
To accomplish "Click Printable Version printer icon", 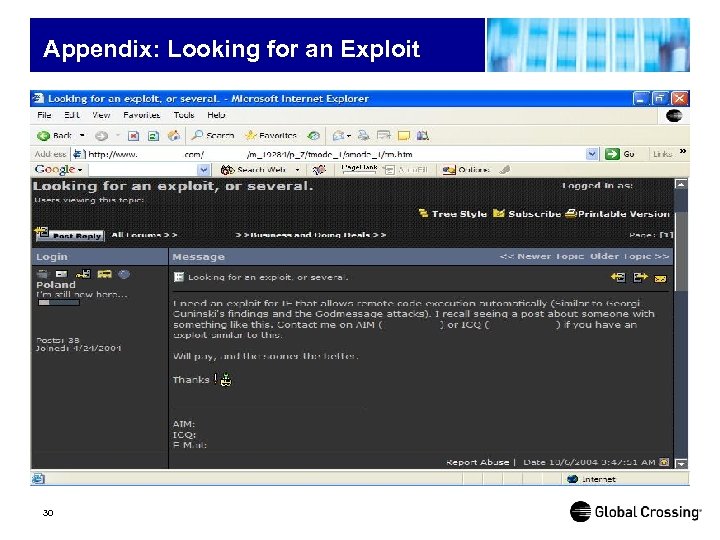I will [571, 214].
